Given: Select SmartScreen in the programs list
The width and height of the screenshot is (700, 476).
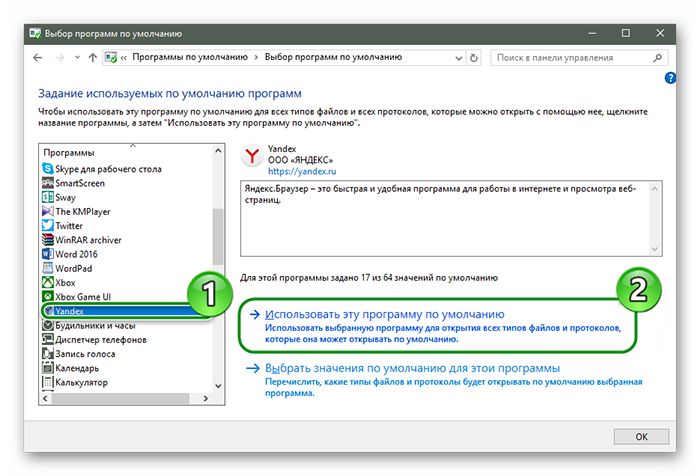Looking at the screenshot, I should click(x=80, y=183).
